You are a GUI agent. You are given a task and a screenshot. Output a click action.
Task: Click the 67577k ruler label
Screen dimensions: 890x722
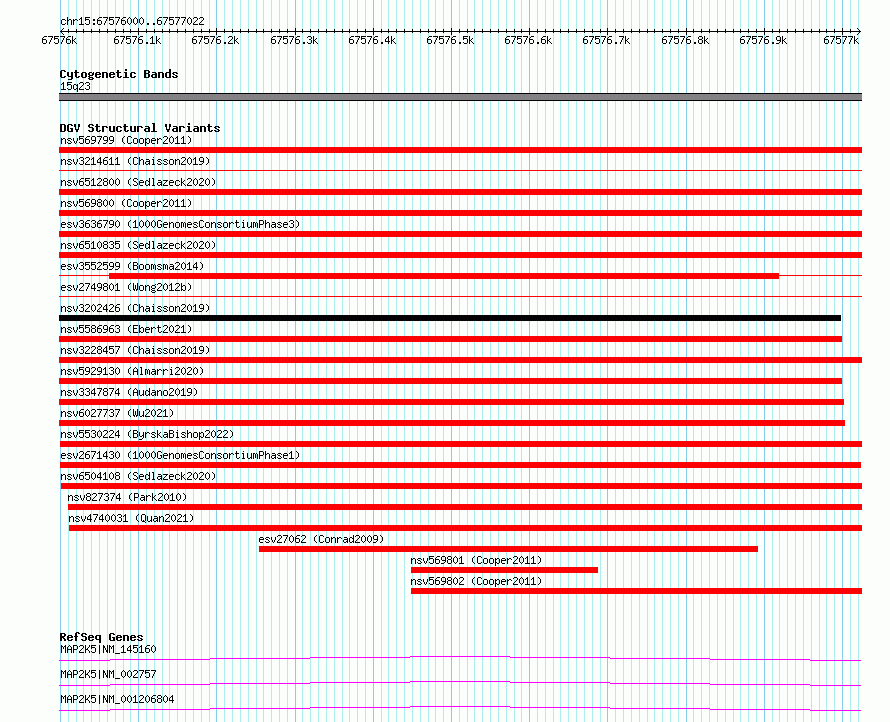(x=841, y=40)
